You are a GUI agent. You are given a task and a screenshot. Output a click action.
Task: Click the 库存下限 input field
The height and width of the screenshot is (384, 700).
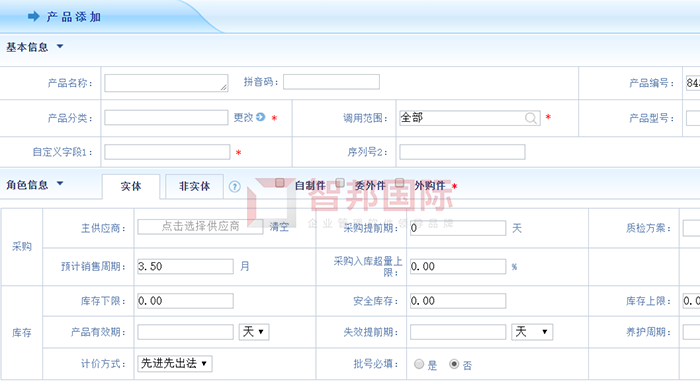point(185,301)
